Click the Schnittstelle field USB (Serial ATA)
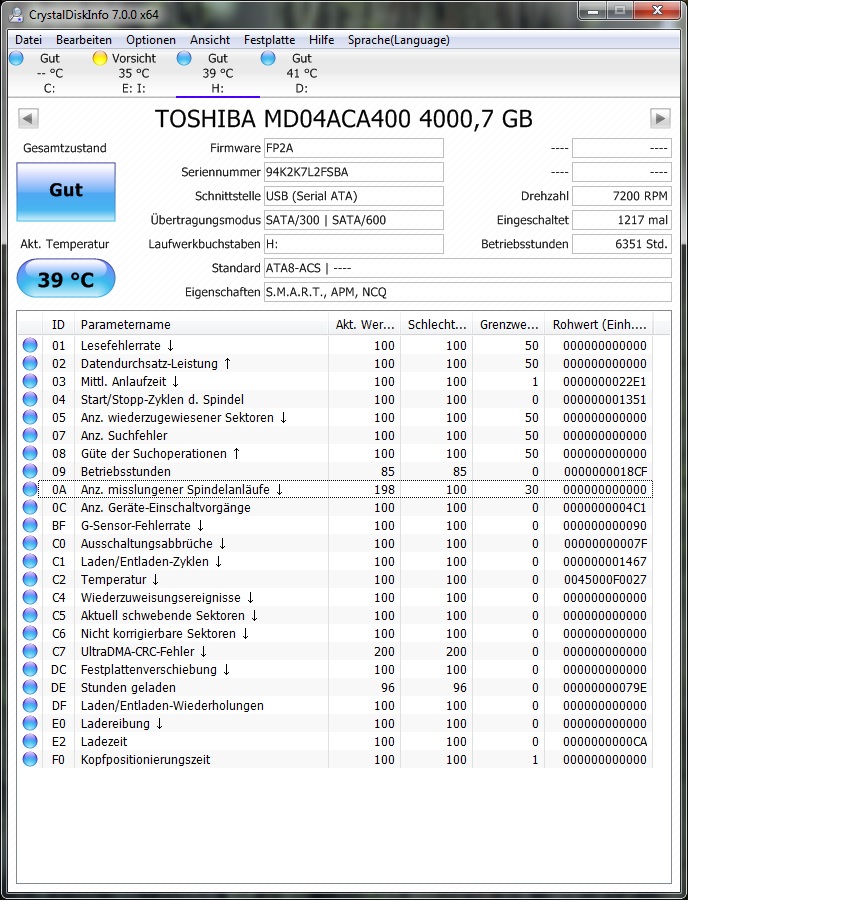Screen dimensions: 866x900 pos(354,196)
